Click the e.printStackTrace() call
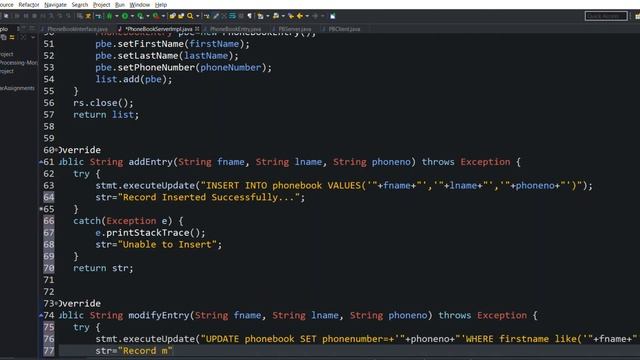The width and height of the screenshot is (640, 360). (151, 233)
